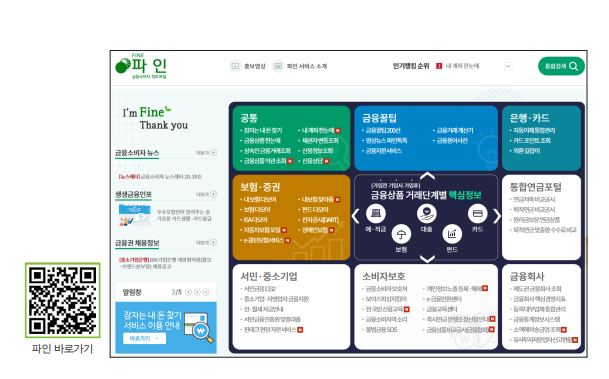Open 제도권 금융회사 조회 link
This screenshot has width=609, height=379.
click(537, 289)
